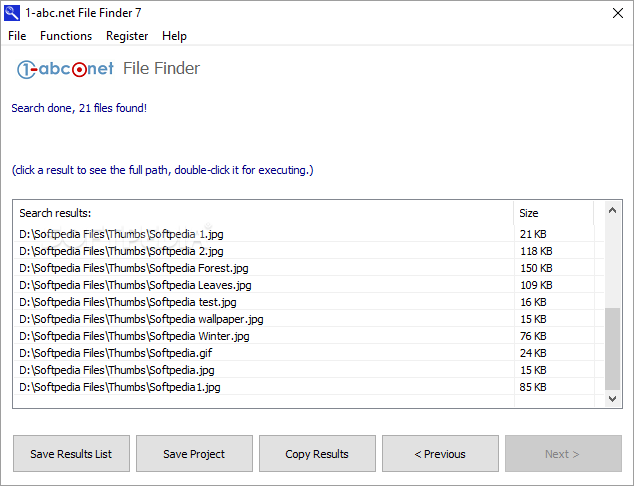Click the Save Results List button
This screenshot has height=486, width=634.
[x=71, y=454]
